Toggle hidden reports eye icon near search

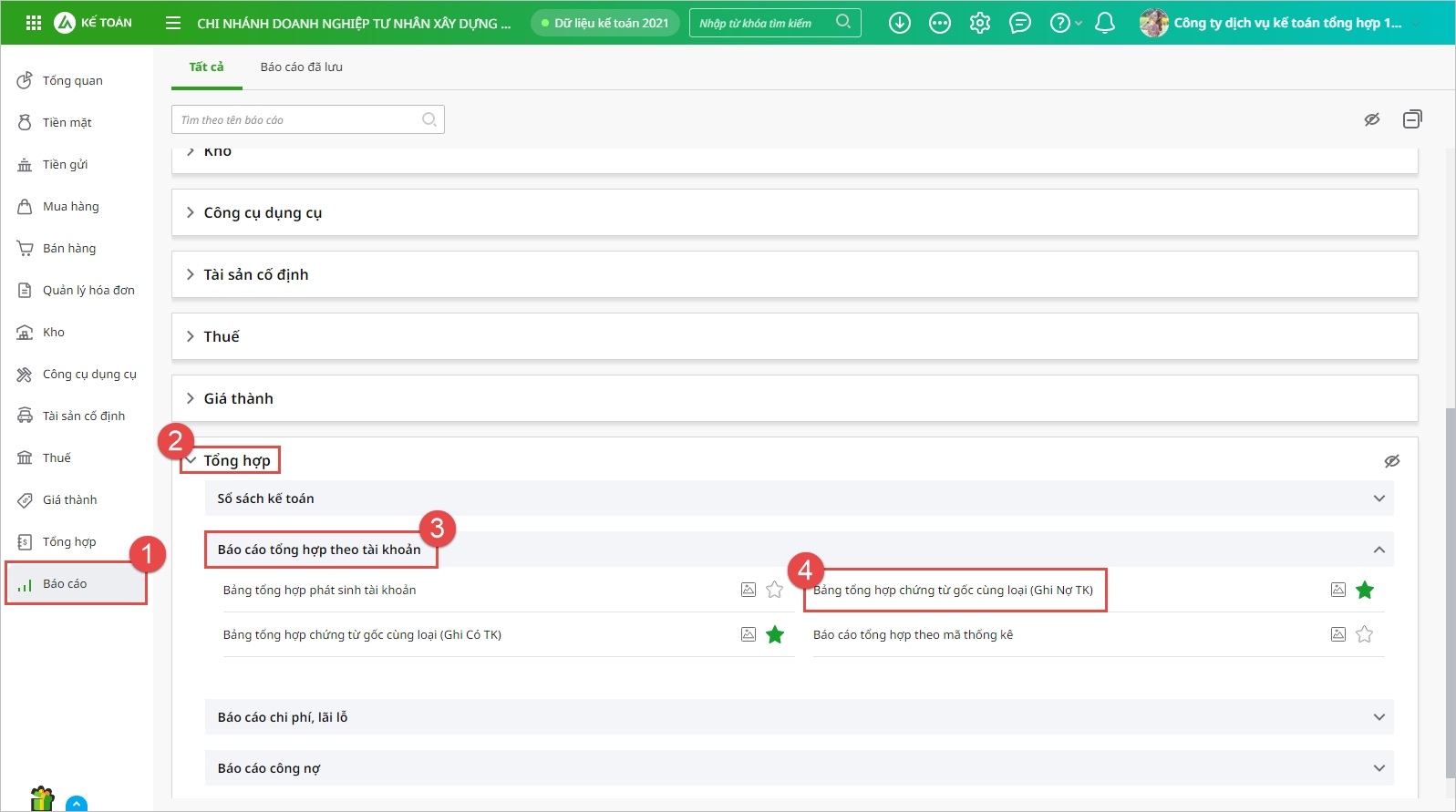[x=1371, y=119]
